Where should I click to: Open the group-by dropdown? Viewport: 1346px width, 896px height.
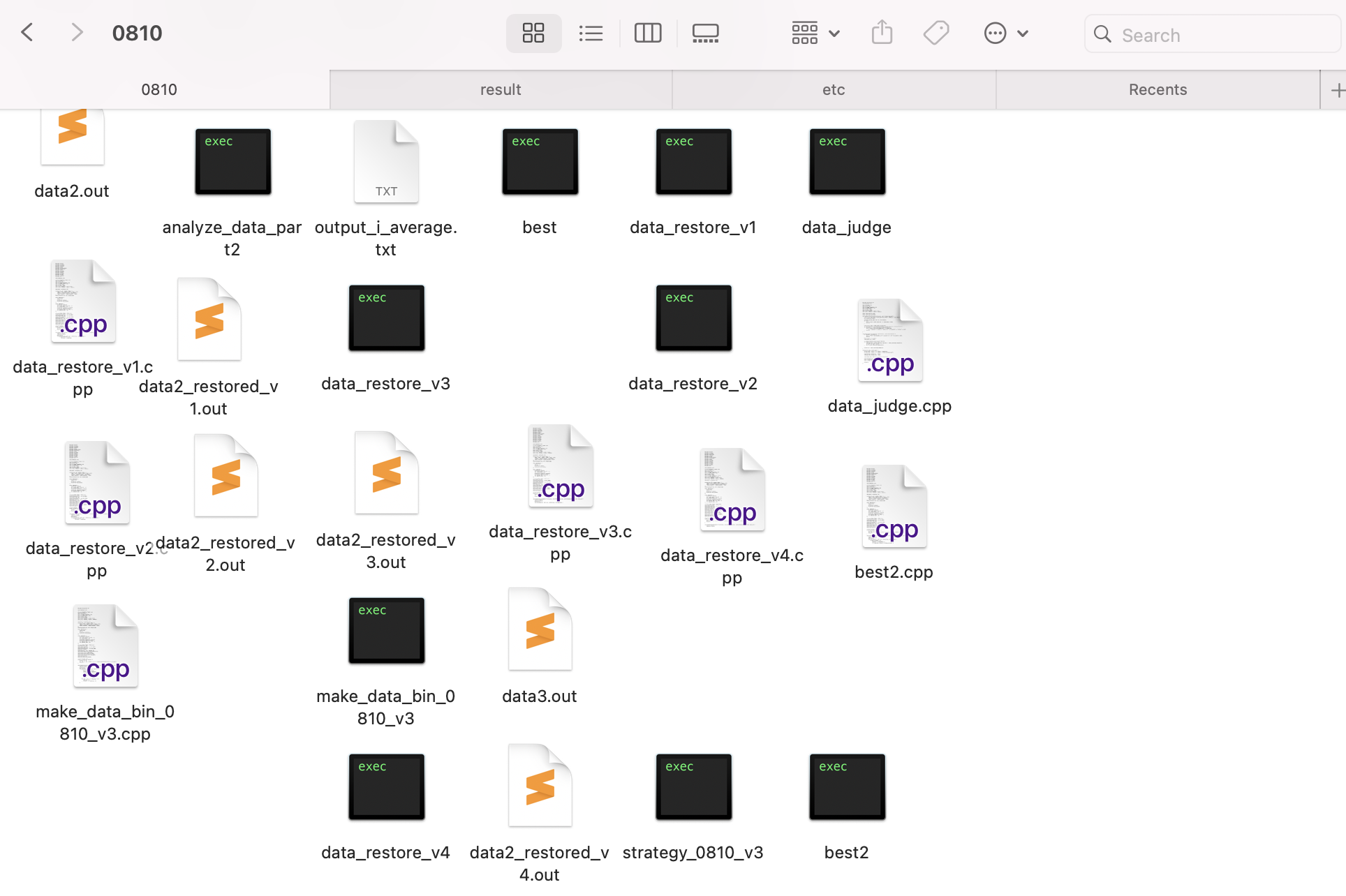(x=815, y=33)
